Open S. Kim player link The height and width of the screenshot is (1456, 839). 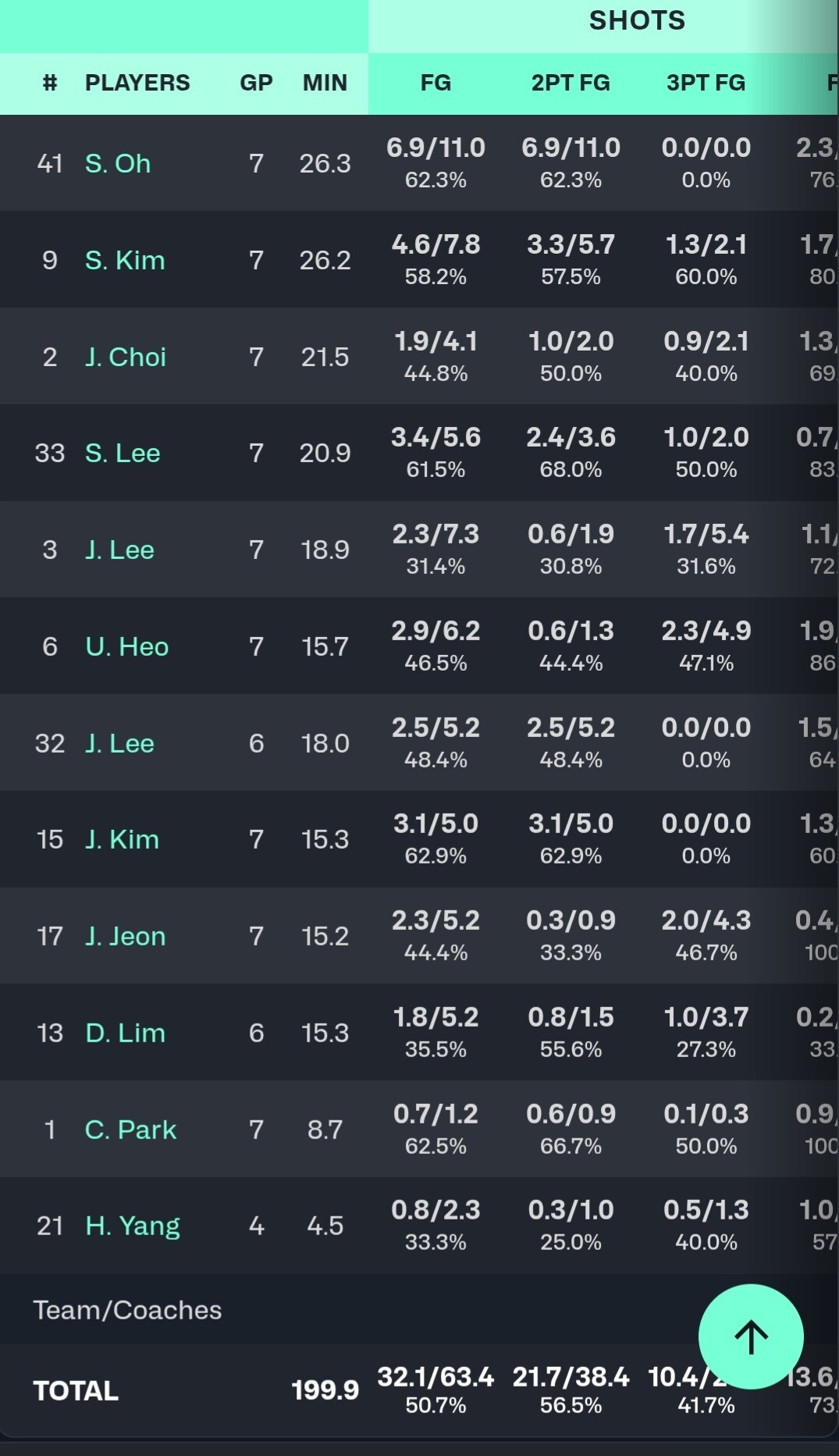(125, 261)
